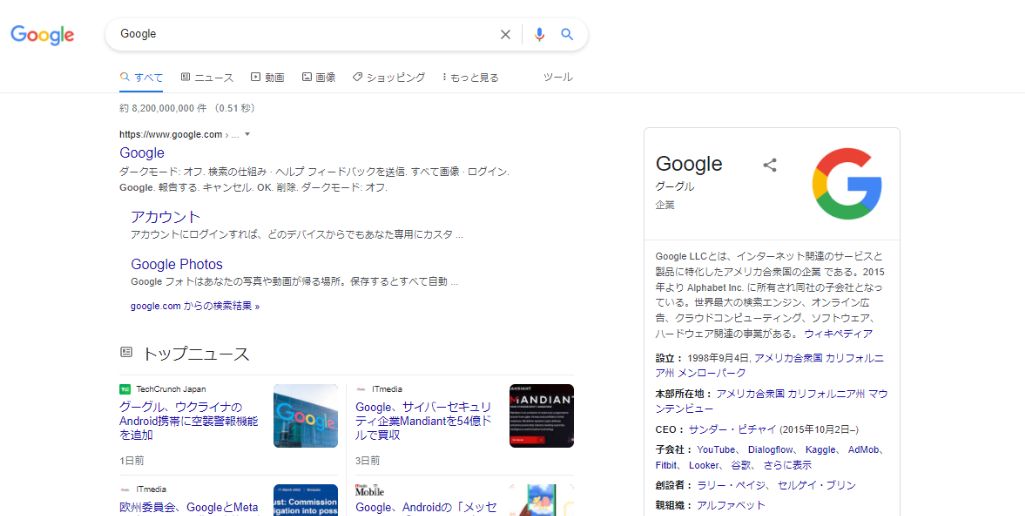Image resolution: width=1025 pixels, height=516 pixels.
Task: Open the Looker subsidiary link
Action: tap(704, 466)
